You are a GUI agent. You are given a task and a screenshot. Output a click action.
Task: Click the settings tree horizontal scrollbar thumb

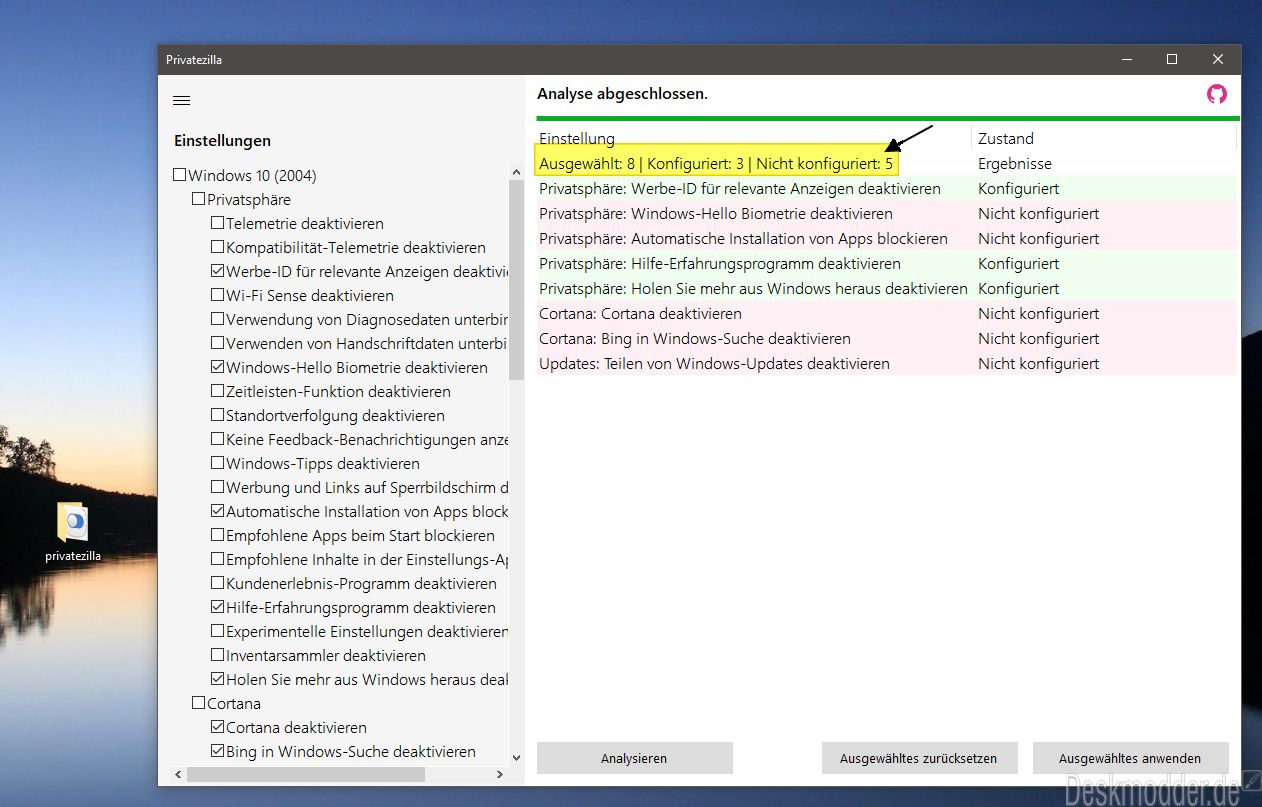point(305,774)
